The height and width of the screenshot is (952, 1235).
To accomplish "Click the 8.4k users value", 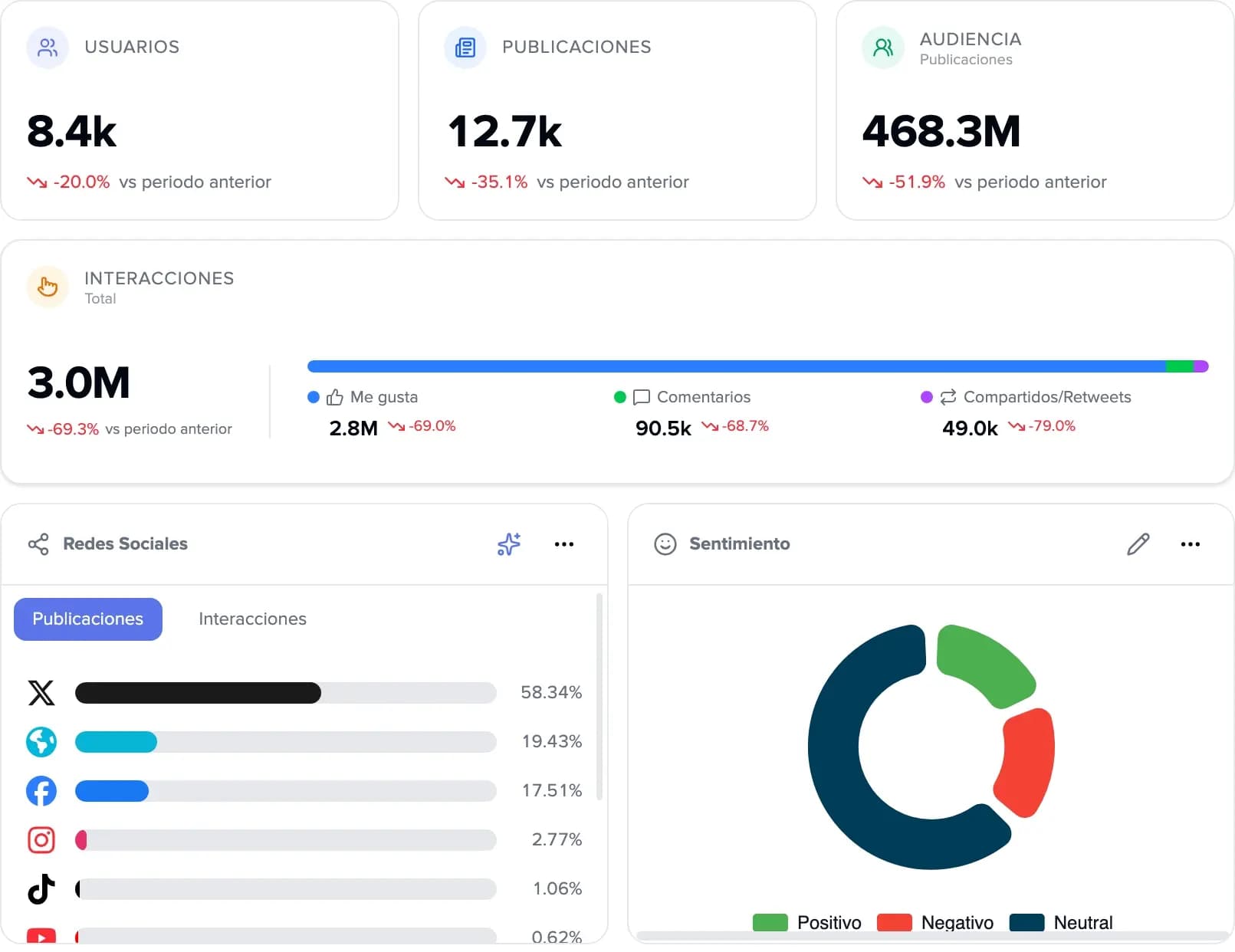I will click(71, 131).
